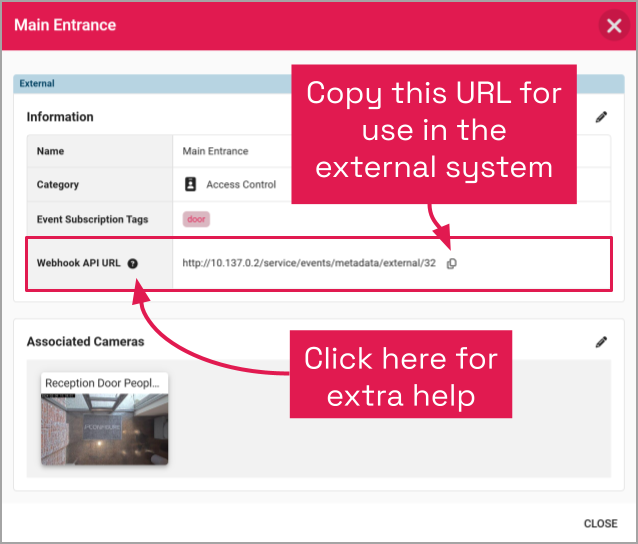Edit the Information section with the pencil icon
This screenshot has height=544, width=638.
pos(601,117)
